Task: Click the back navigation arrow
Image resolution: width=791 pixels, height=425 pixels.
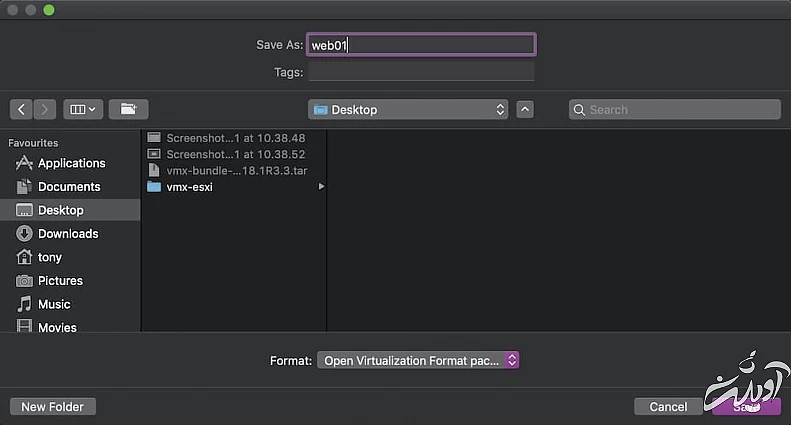Action: tap(22, 109)
